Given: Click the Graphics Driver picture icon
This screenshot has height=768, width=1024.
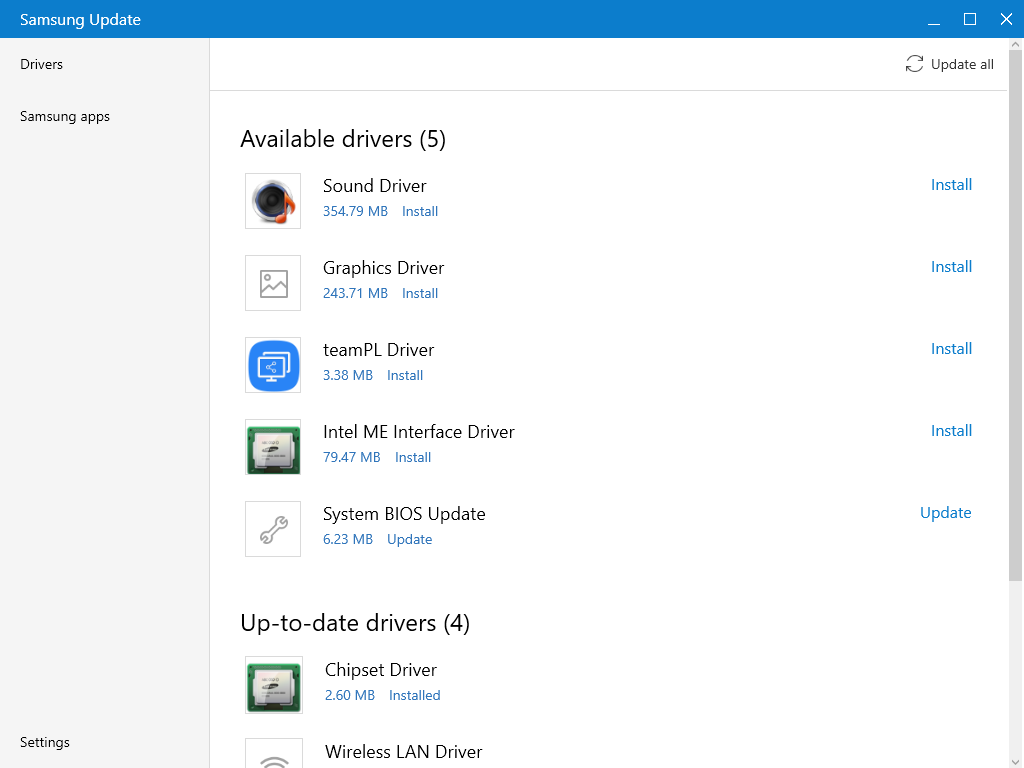Looking at the screenshot, I should 272,282.
